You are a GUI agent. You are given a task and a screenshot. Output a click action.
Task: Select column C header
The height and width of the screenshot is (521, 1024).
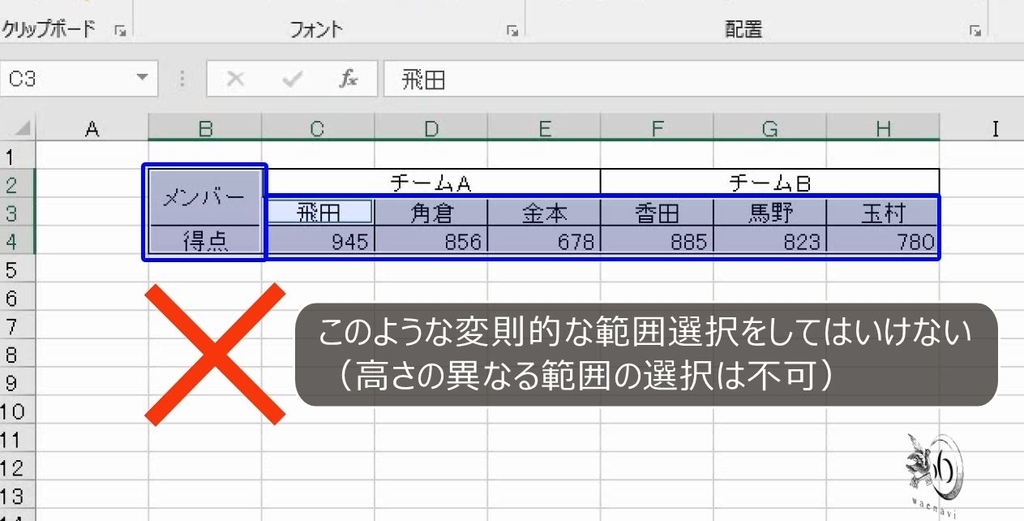tap(318, 128)
